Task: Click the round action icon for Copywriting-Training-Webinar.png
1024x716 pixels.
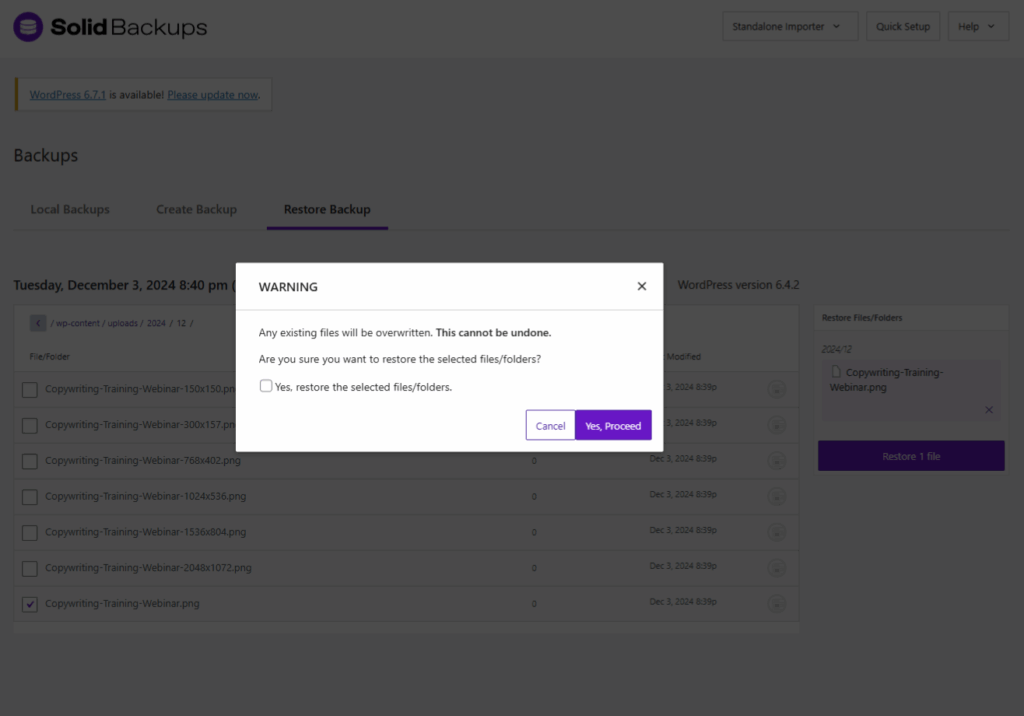Action: tap(776, 604)
